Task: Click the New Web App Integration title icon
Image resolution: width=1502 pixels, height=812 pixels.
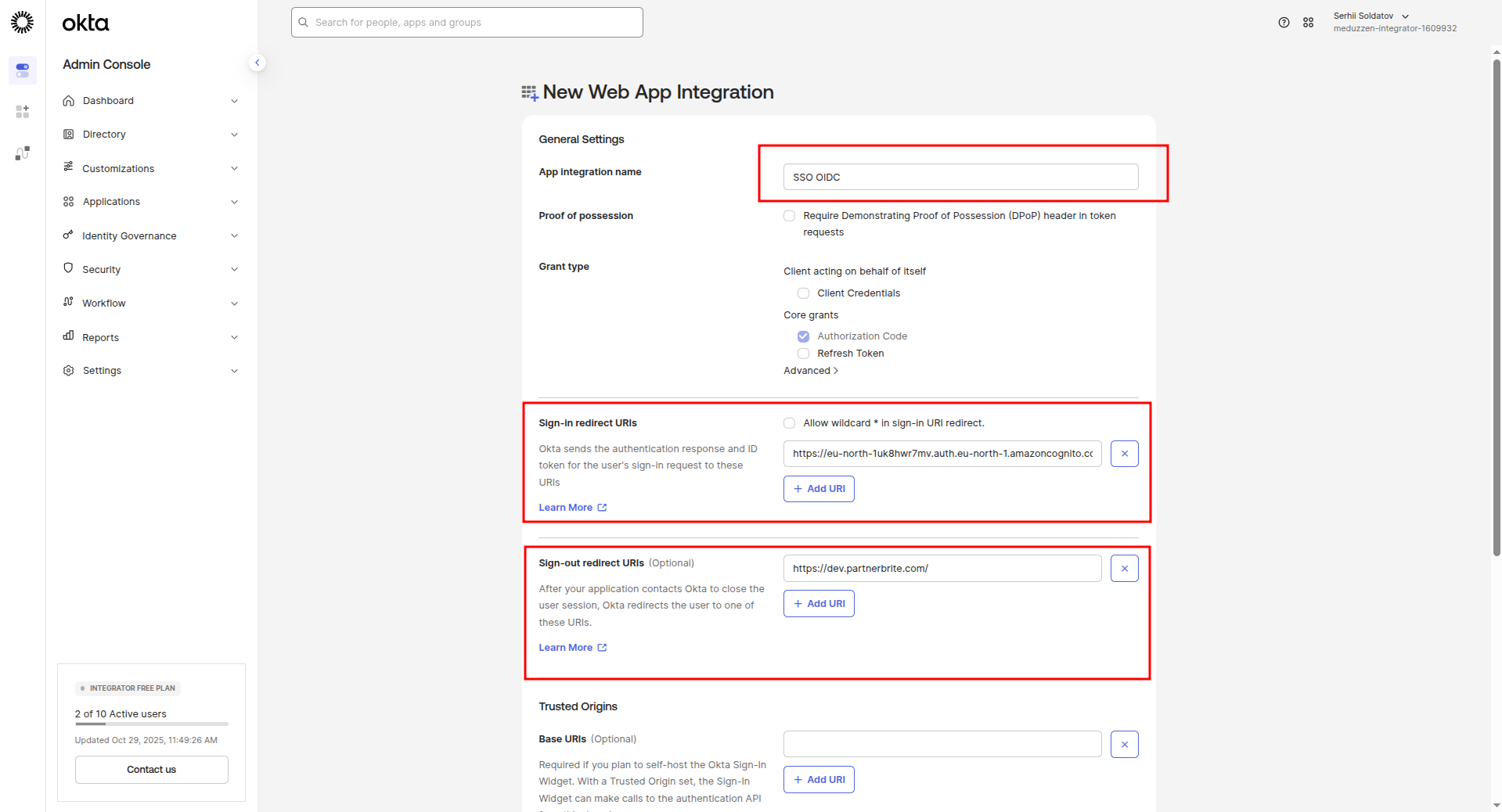Action: tap(530, 93)
